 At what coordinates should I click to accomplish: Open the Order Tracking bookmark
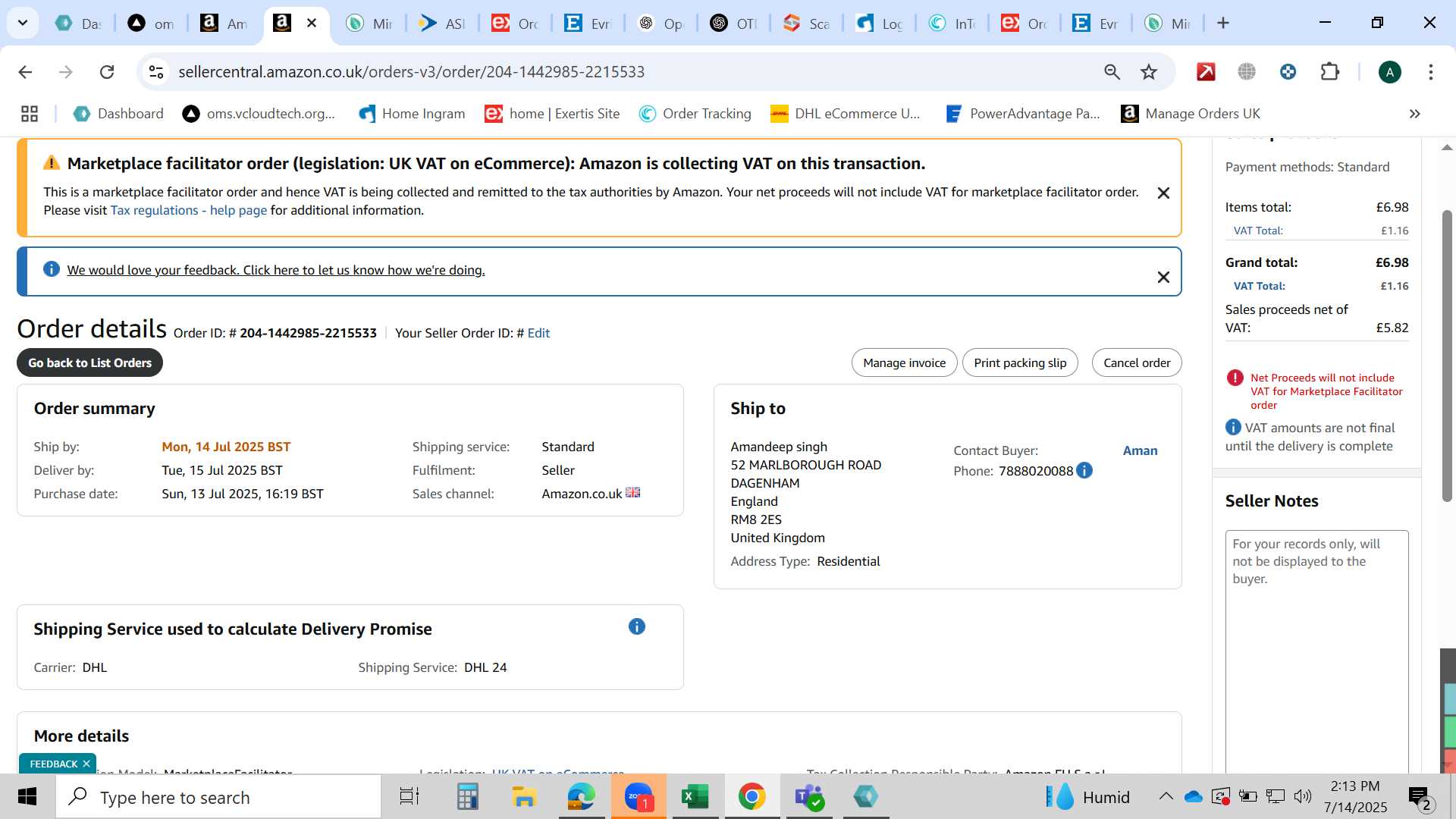click(x=695, y=114)
